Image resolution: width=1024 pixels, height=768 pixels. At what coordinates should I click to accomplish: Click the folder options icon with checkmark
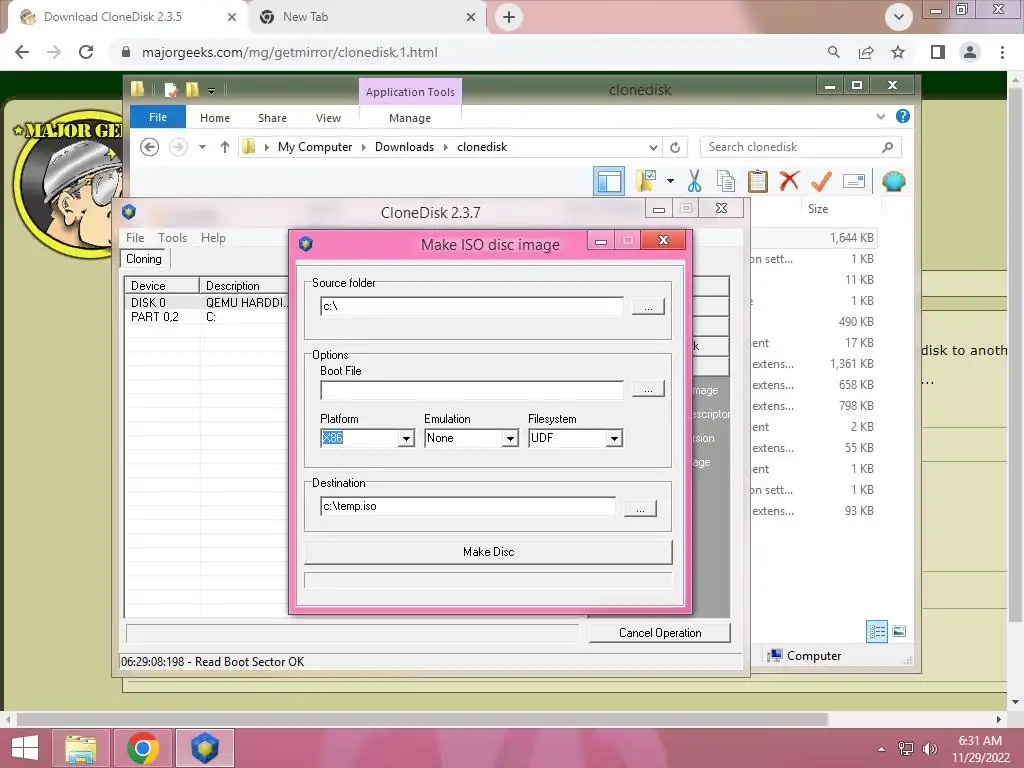[x=647, y=181]
